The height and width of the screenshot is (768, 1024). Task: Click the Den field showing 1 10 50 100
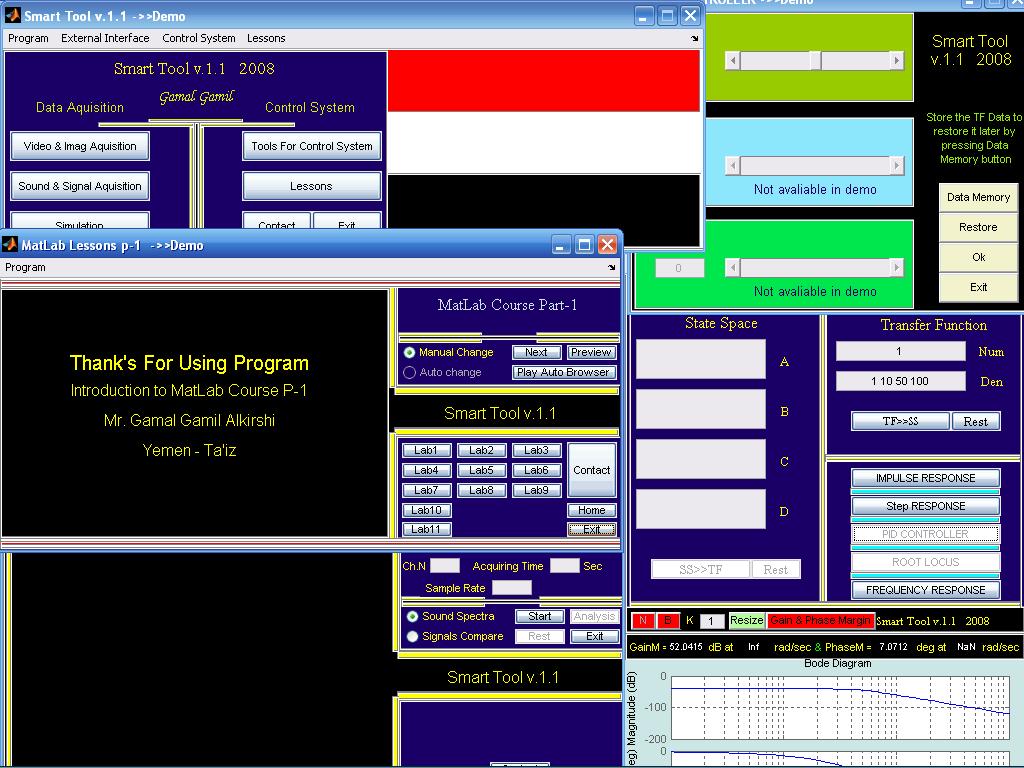coord(900,381)
